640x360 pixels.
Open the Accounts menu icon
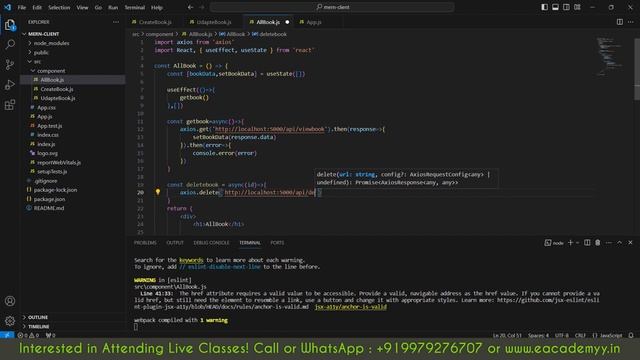click(10, 301)
